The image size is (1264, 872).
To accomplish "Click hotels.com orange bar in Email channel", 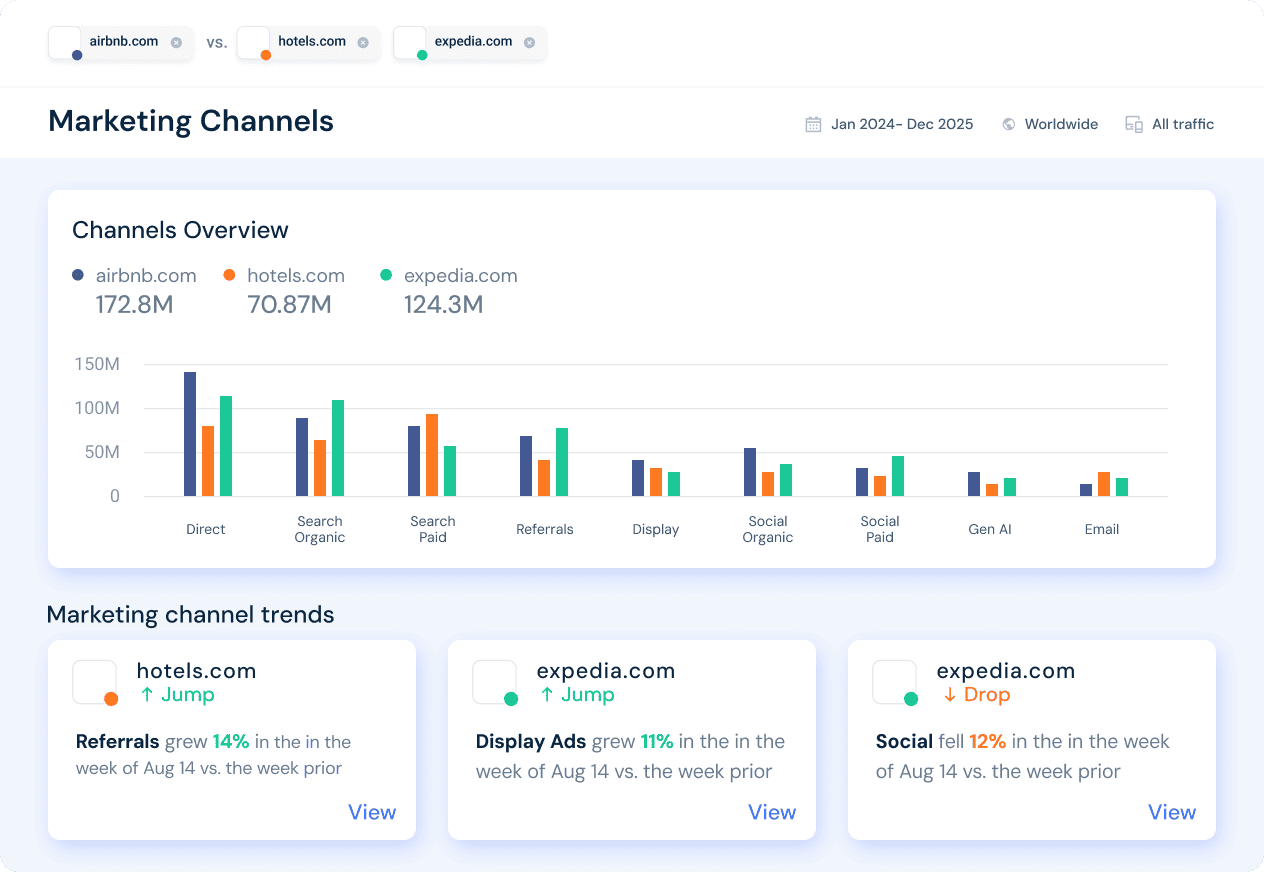I will (x=1104, y=484).
